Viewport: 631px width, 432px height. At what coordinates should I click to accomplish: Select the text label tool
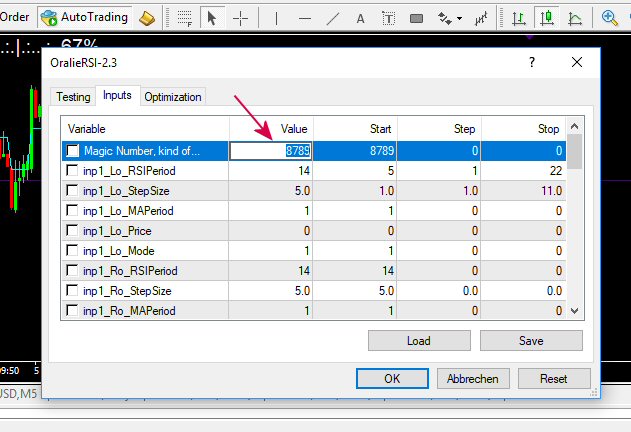tap(388, 18)
